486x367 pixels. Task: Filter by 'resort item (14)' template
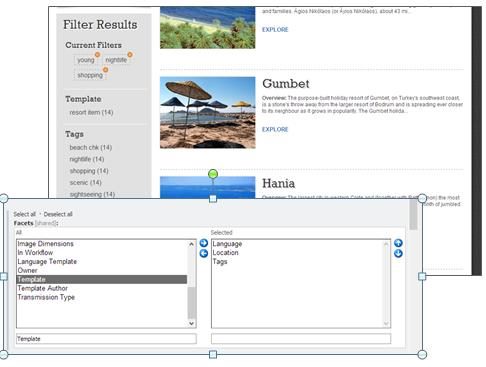[91, 112]
